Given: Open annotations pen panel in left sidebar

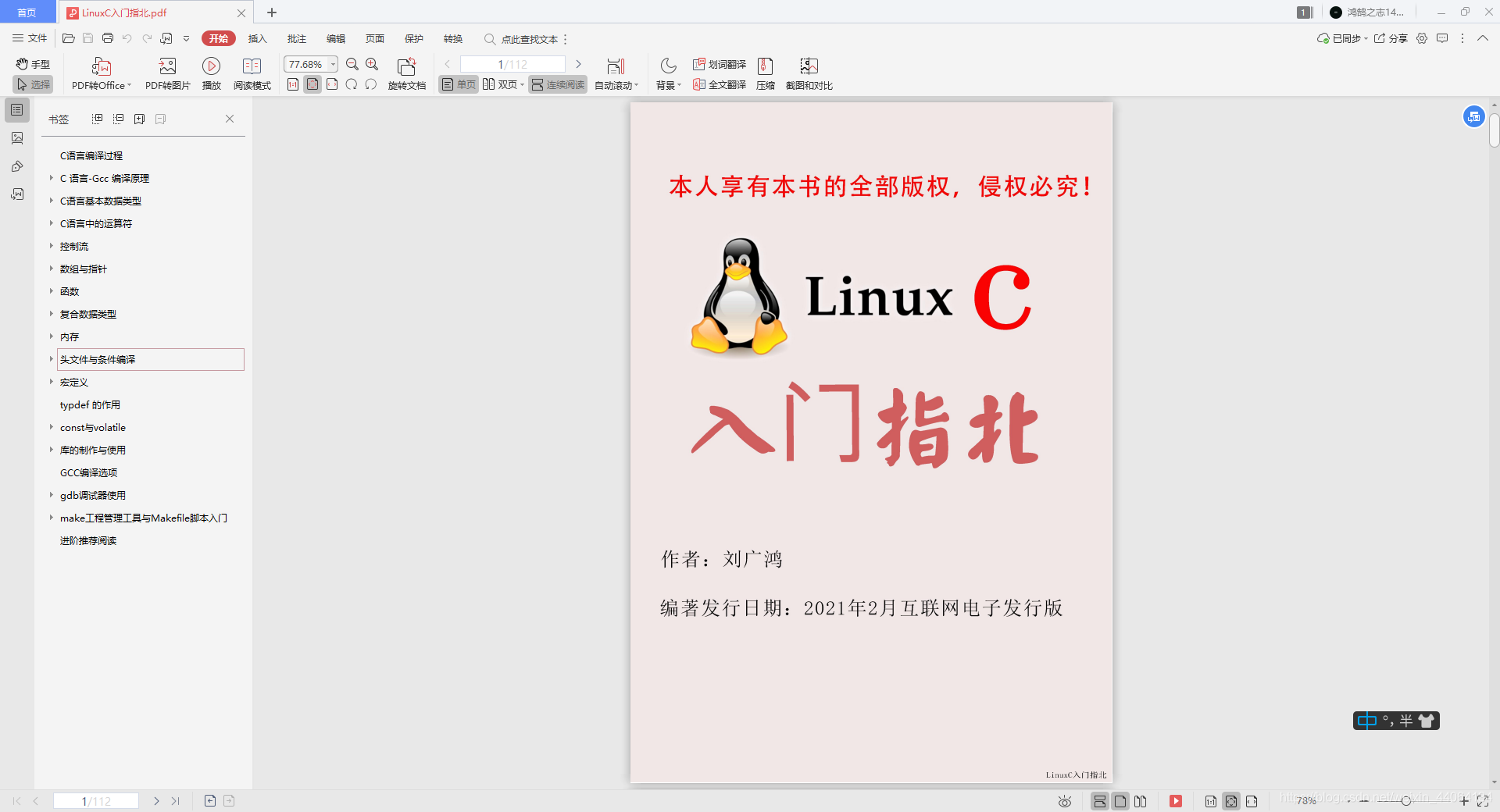Looking at the screenshot, I should (x=17, y=166).
